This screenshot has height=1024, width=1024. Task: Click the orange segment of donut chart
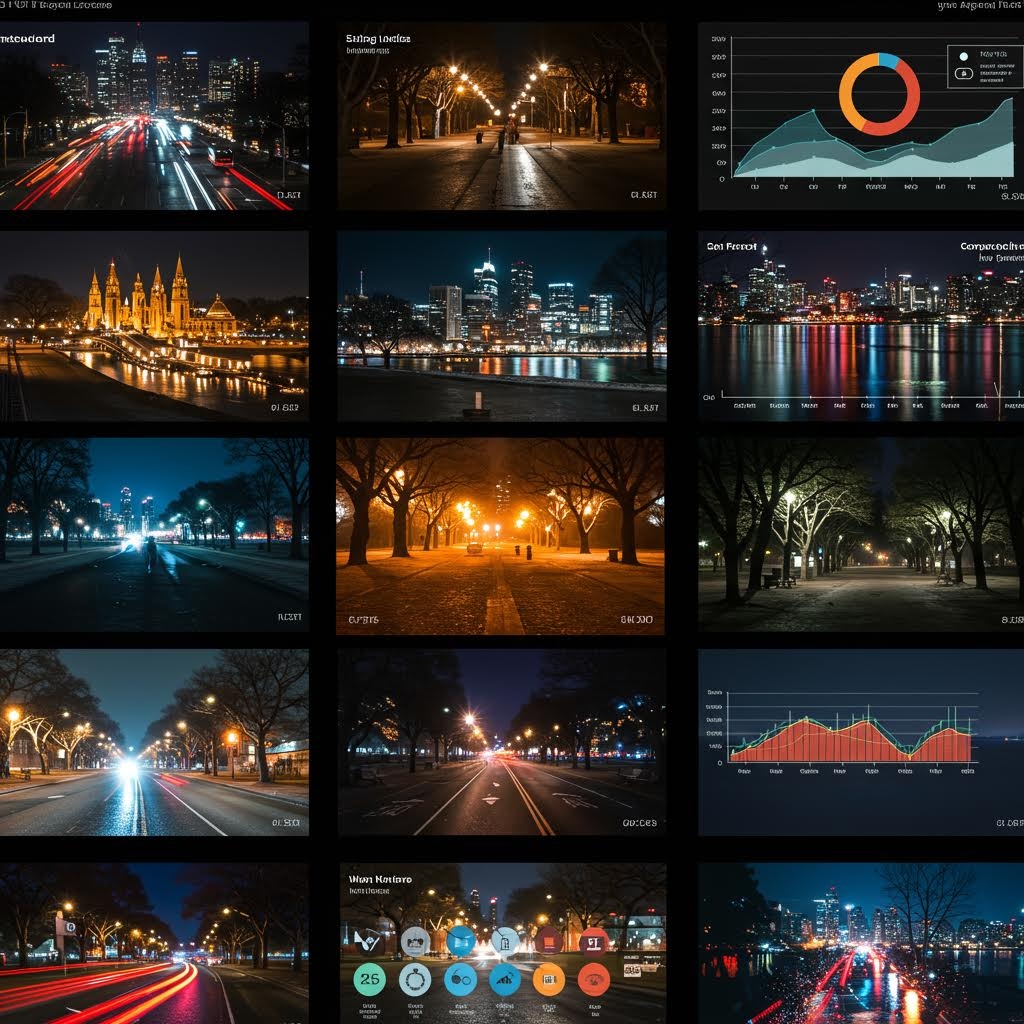(x=847, y=92)
